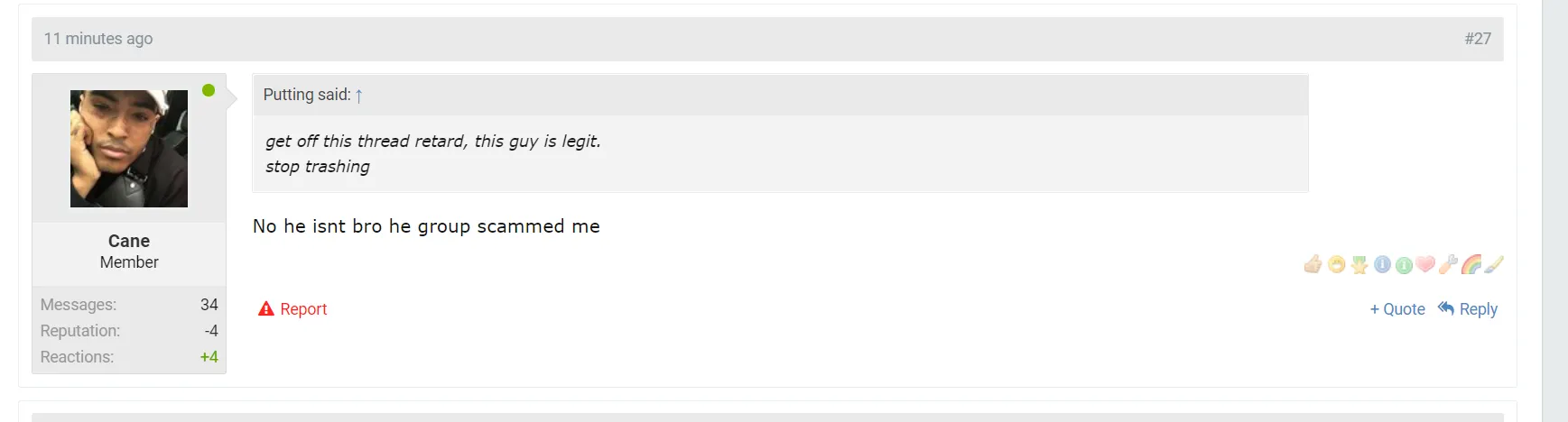Open Cane's profile avatar
This screenshot has width=1568, height=422.
[129, 149]
